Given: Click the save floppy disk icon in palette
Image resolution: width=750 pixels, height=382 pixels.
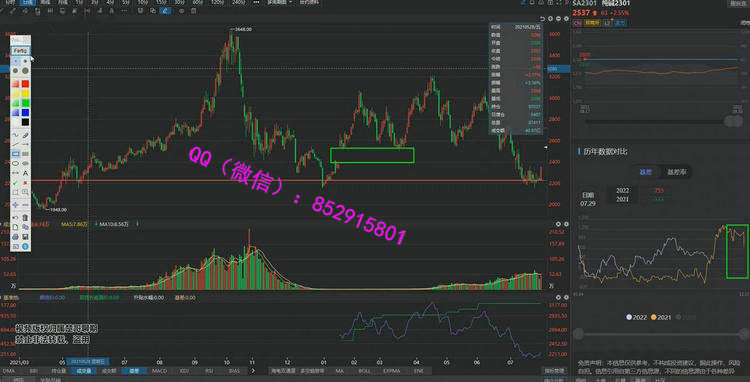Looking at the screenshot, I should [x=26, y=236].
